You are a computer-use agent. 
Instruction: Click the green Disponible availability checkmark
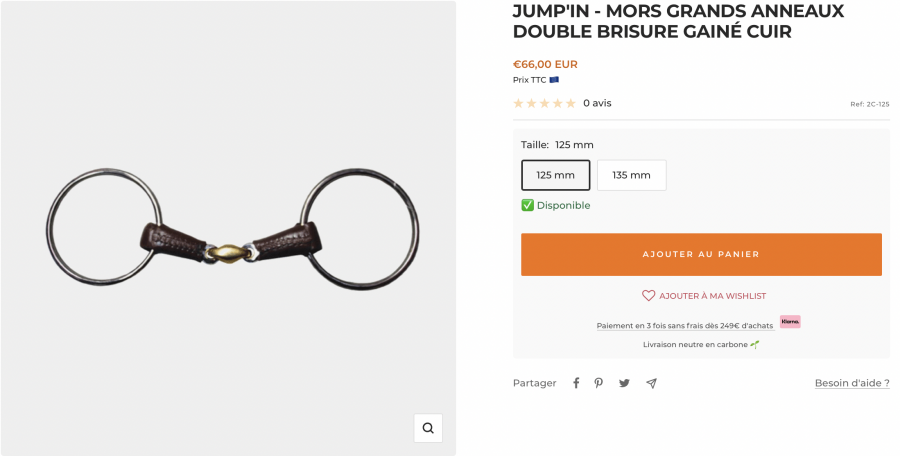click(527, 205)
